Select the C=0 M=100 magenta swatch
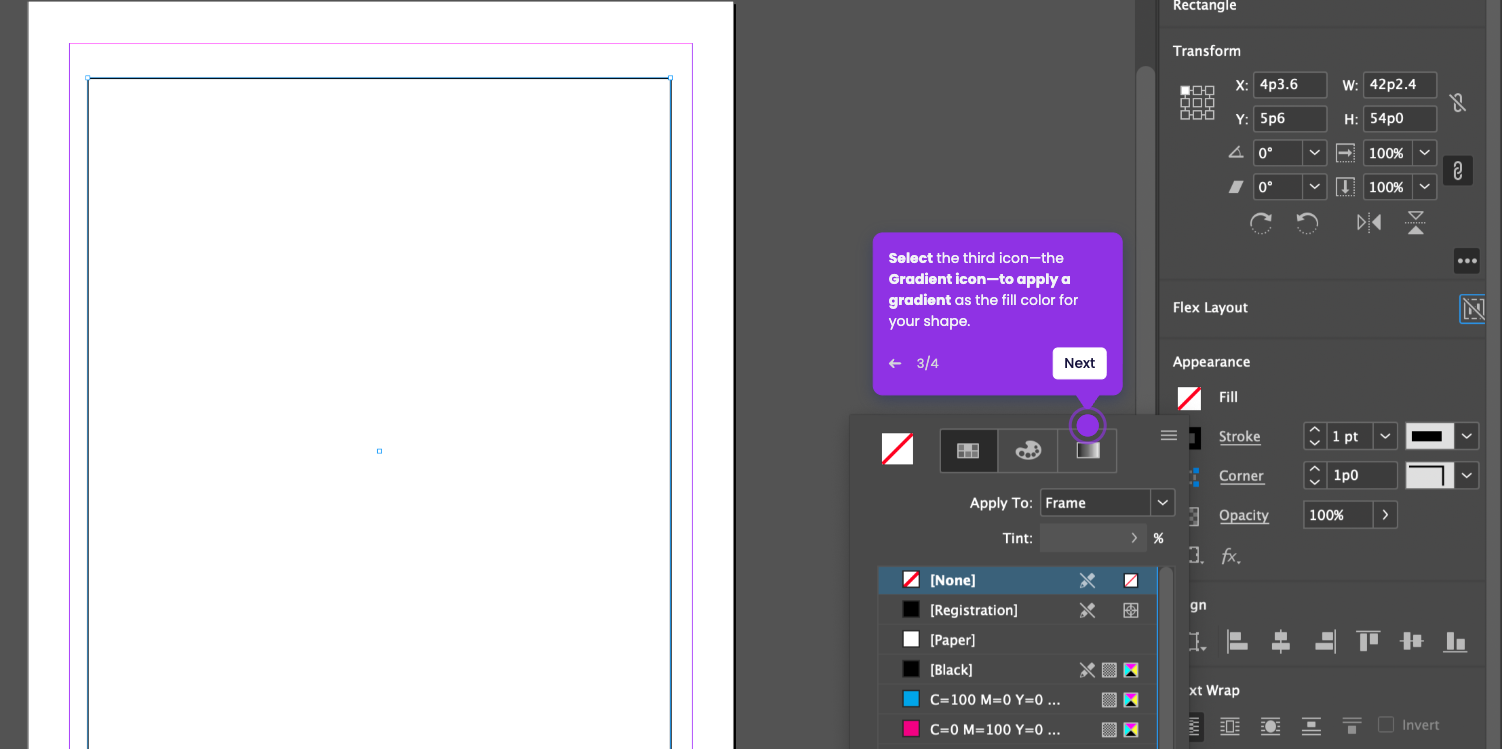 1018,730
